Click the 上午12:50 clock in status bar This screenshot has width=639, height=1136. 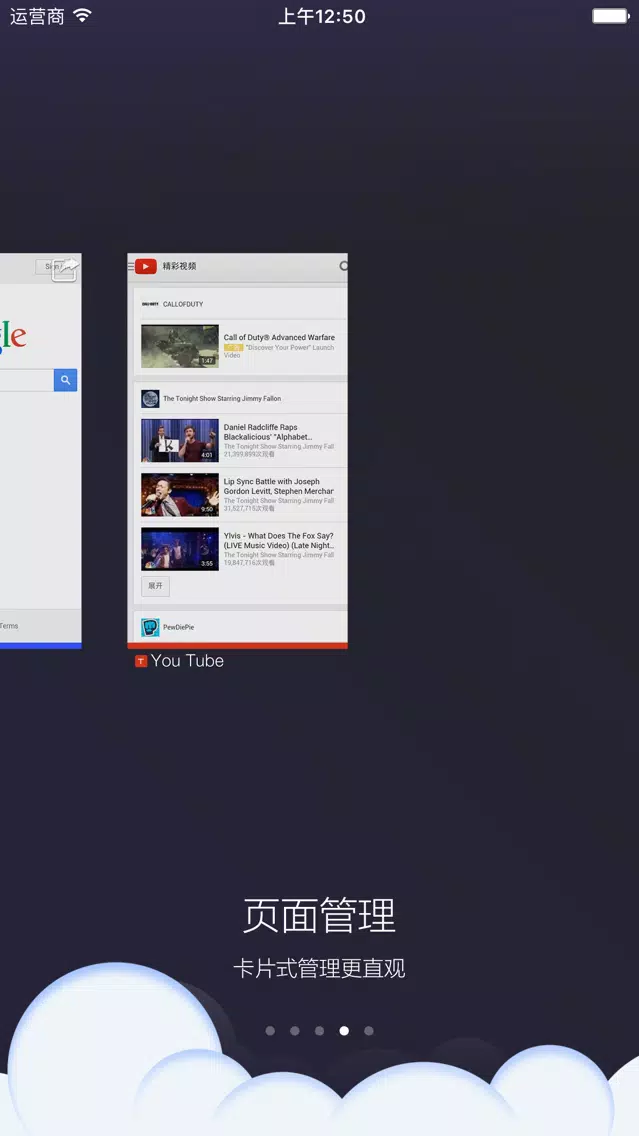tap(322, 16)
